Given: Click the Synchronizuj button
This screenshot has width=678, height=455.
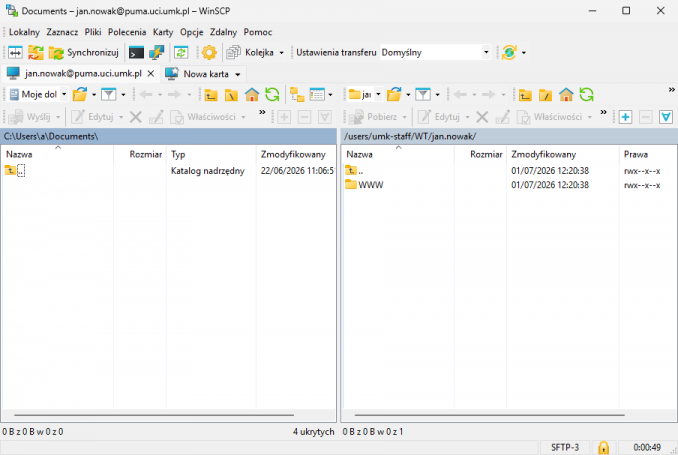Looking at the screenshot, I should click(x=84, y=53).
